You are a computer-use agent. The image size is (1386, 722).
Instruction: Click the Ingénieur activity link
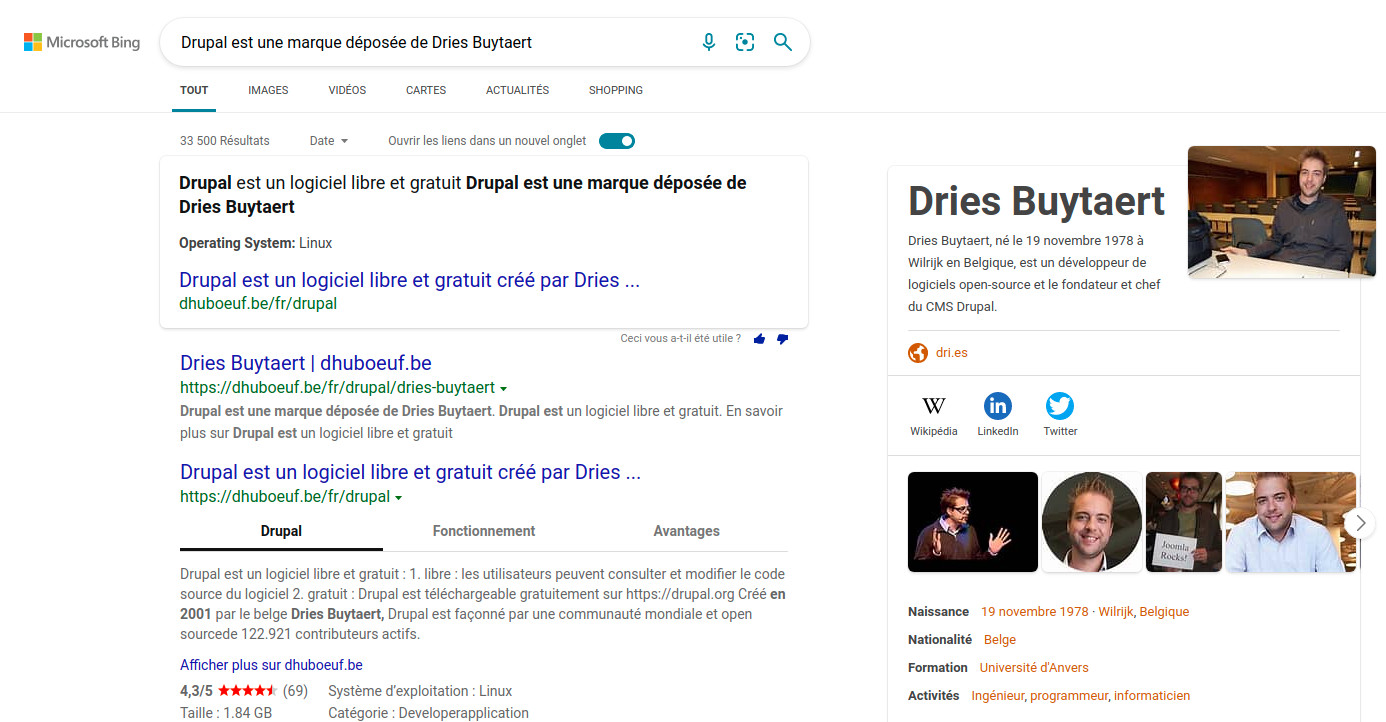(x=997, y=695)
